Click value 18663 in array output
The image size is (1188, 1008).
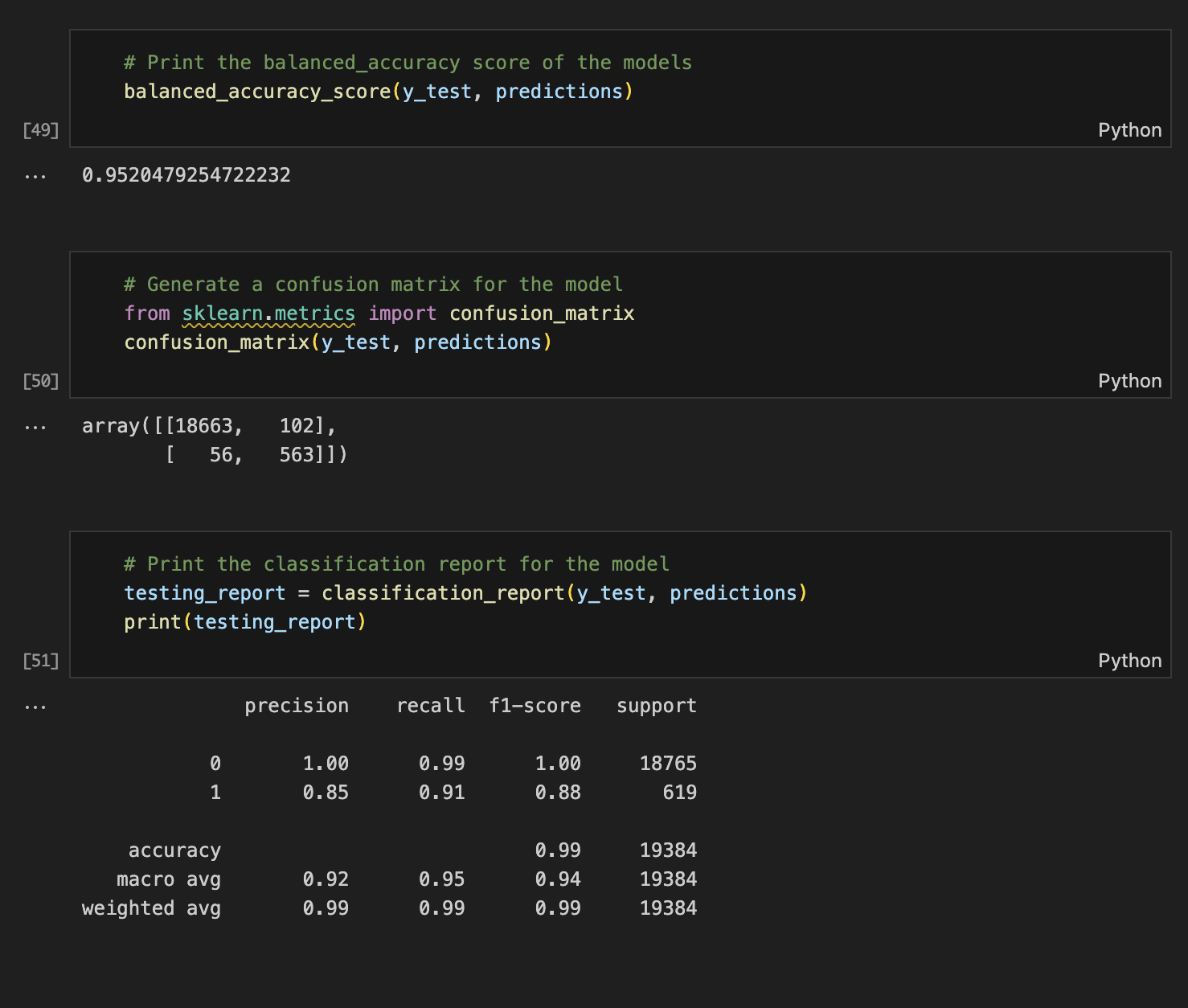click(204, 426)
